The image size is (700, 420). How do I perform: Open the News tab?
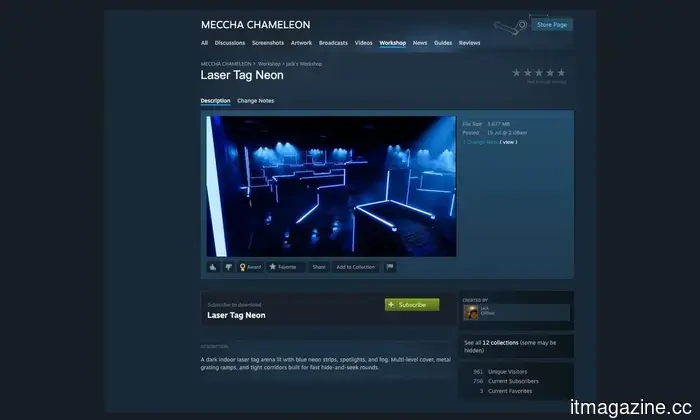click(x=420, y=43)
